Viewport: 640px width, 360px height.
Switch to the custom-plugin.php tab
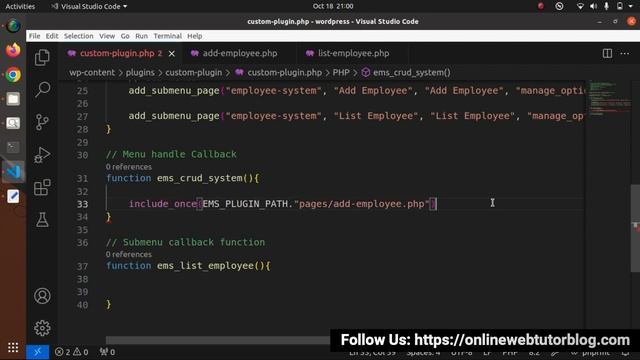click(x=121, y=53)
